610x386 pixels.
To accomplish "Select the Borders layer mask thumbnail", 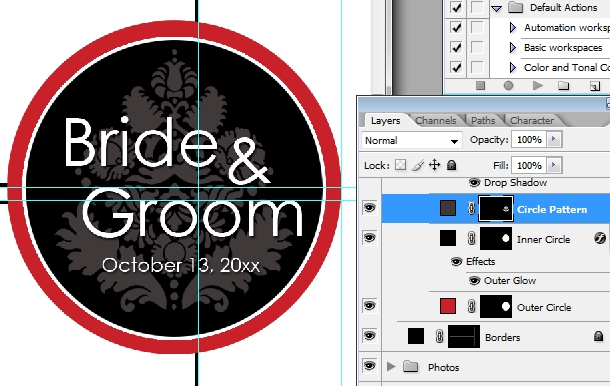I will [x=464, y=337].
